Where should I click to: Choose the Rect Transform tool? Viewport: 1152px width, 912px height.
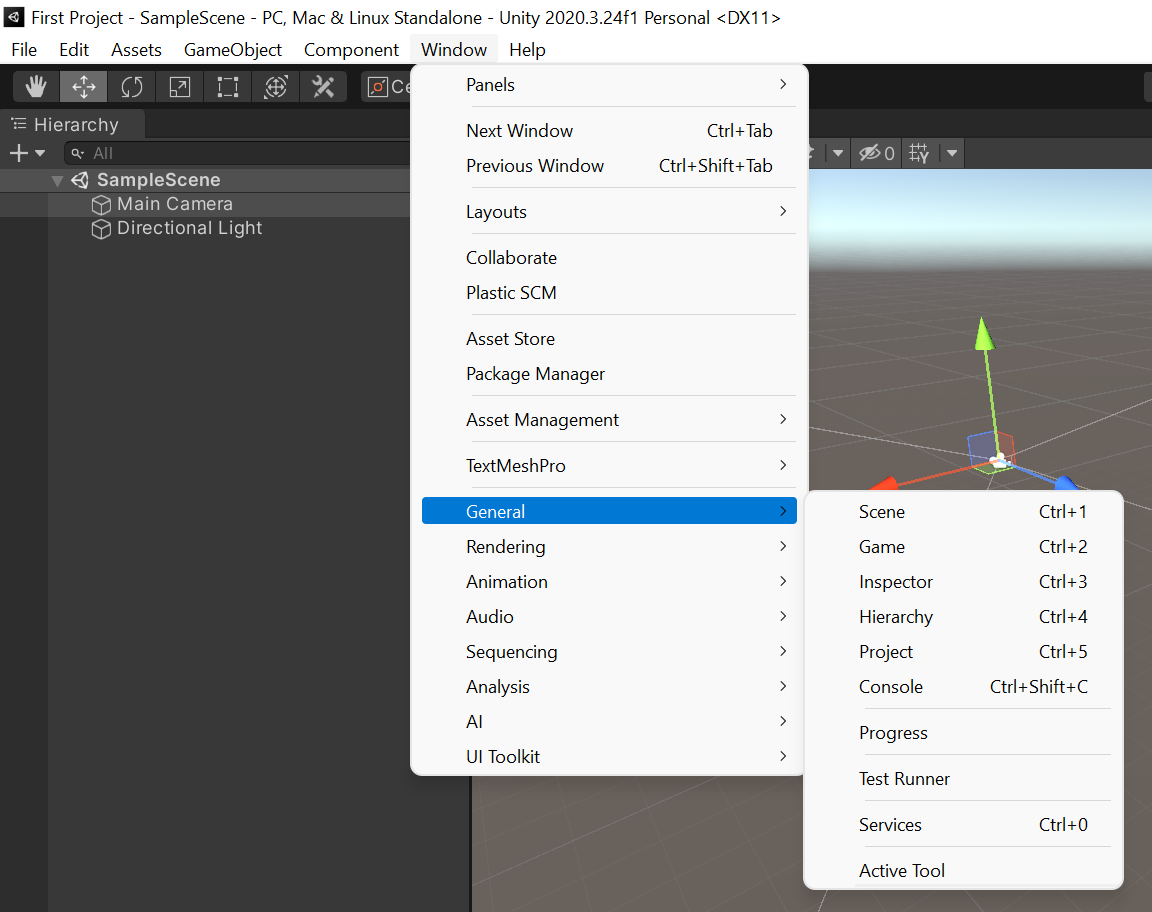227,87
